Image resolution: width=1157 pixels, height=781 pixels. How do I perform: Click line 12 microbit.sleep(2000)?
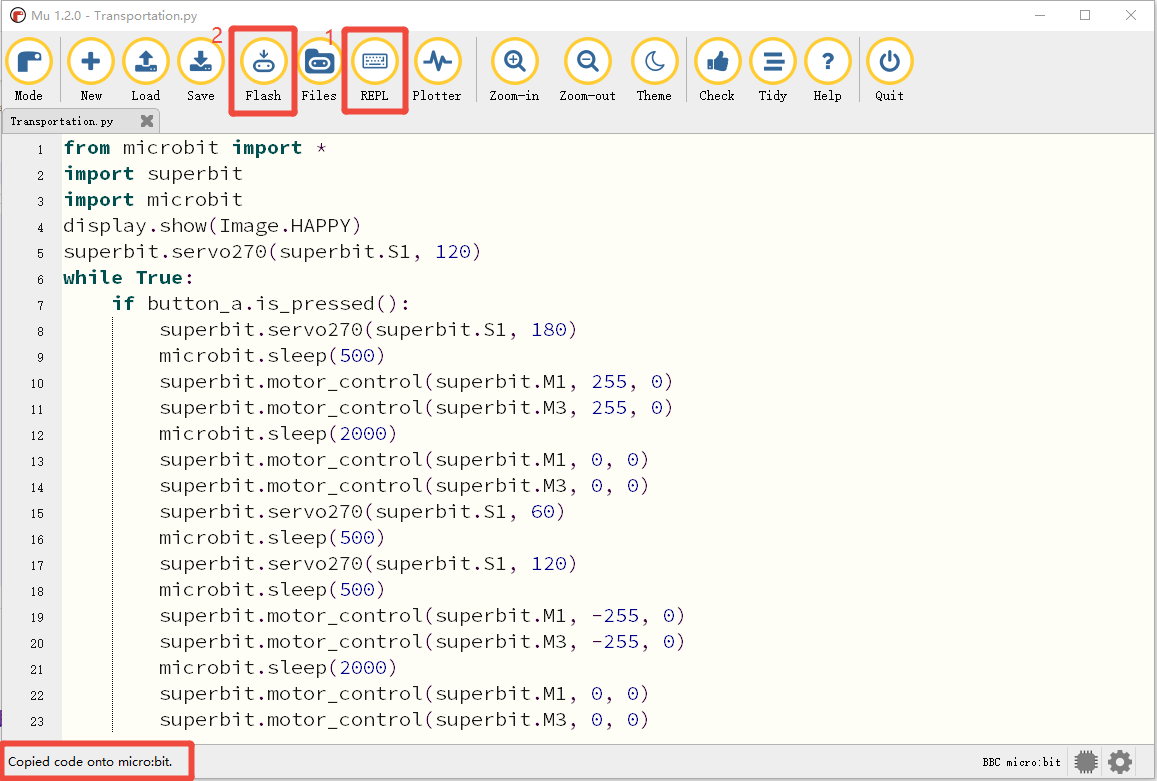pos(278,433)
